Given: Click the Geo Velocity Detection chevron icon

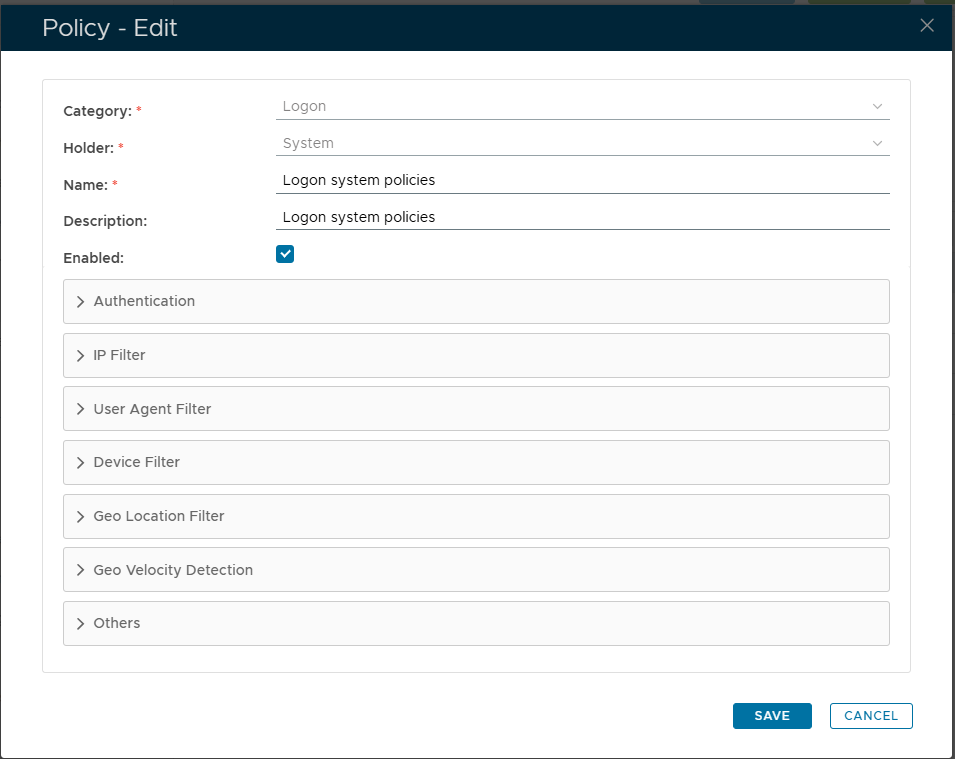Looking at the screenshot, I should (81, 570).
